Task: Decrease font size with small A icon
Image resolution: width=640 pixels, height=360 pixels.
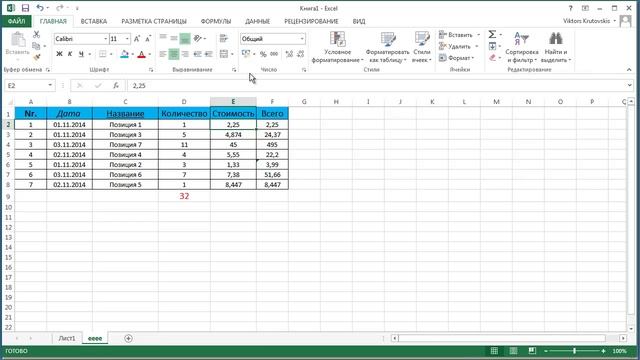Action: [148, 39]
